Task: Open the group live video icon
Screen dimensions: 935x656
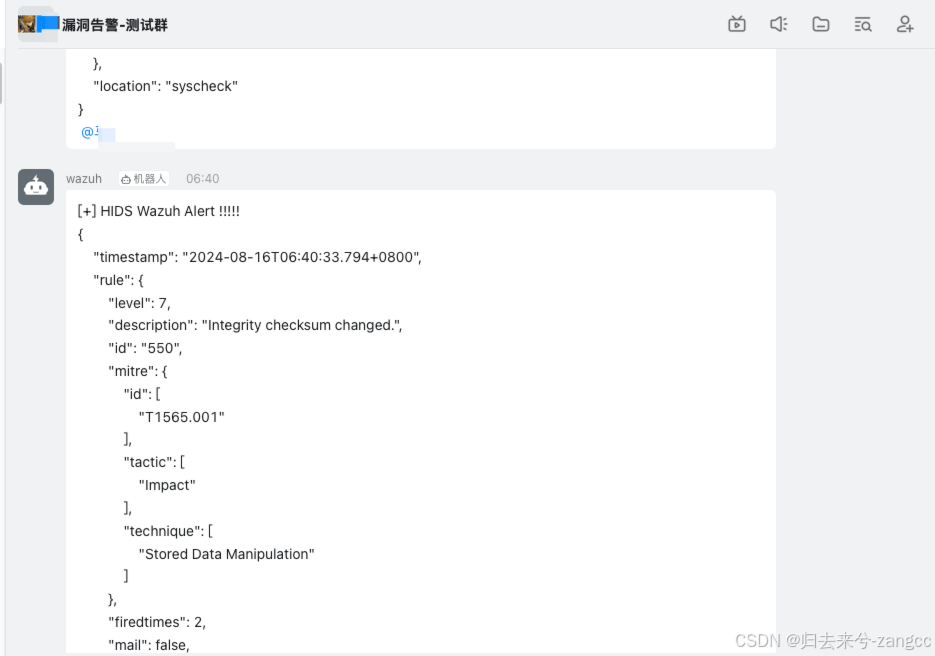Action: pos(737,24)
